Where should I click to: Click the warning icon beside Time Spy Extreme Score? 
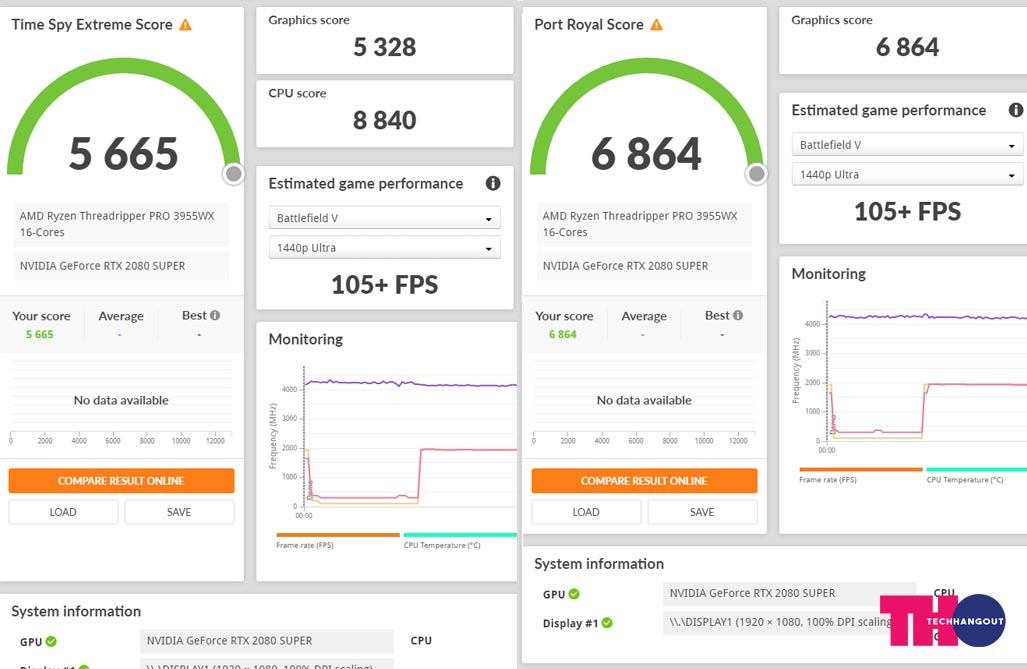[x=185, y=25]
